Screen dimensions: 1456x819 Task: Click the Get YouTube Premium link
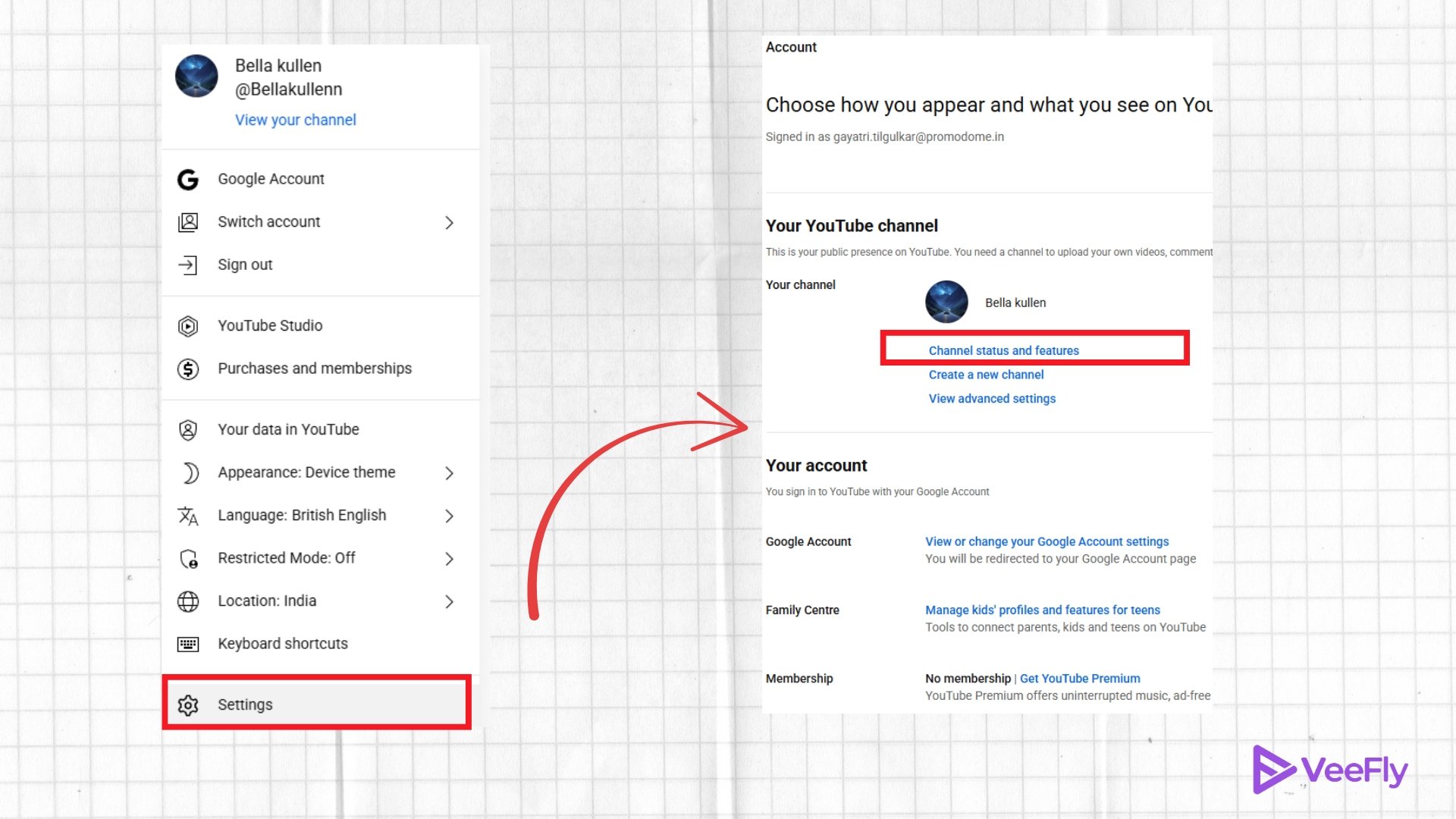[x=1079, y=679]
